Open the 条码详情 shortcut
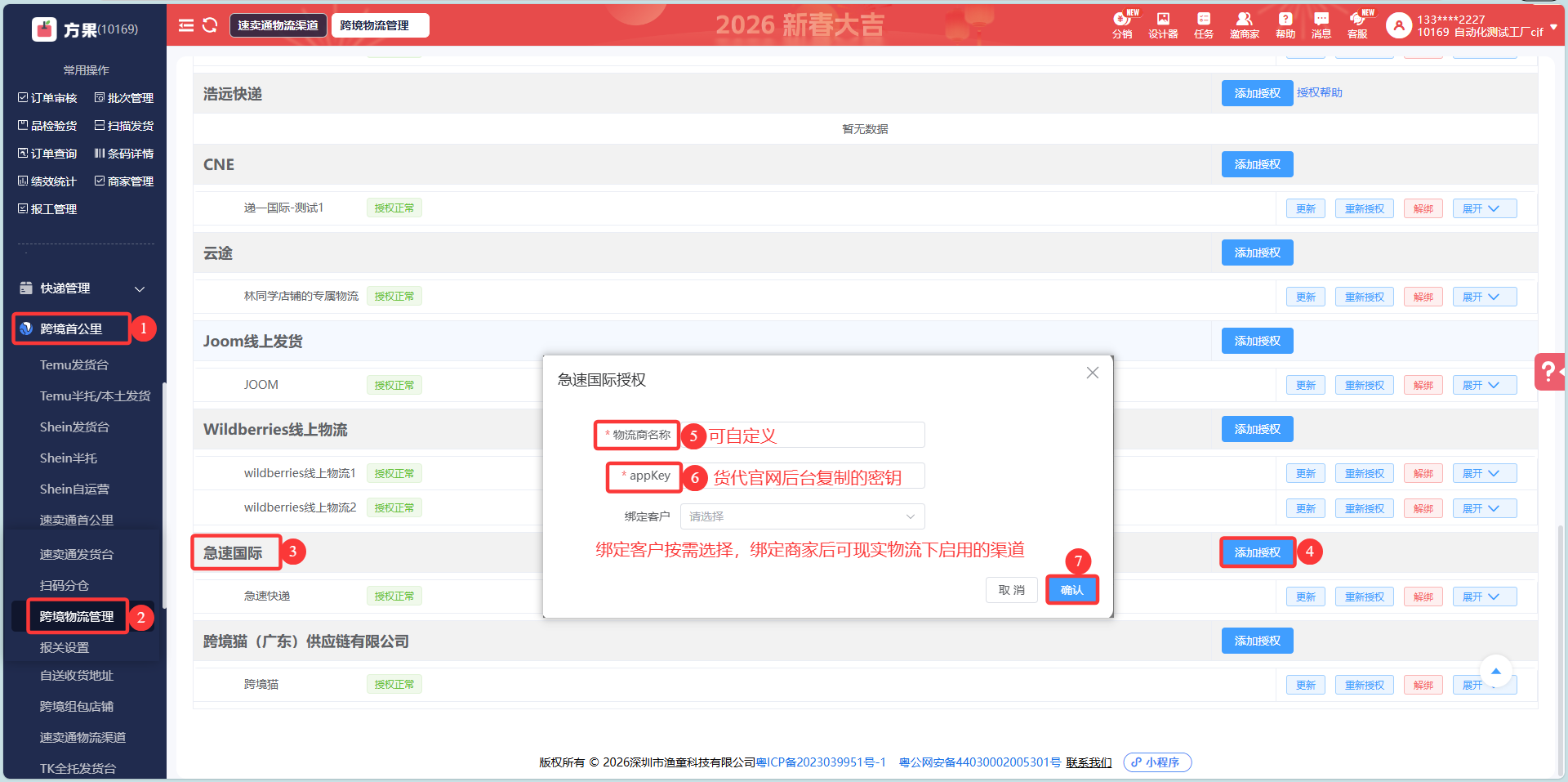 pos(124,154)
